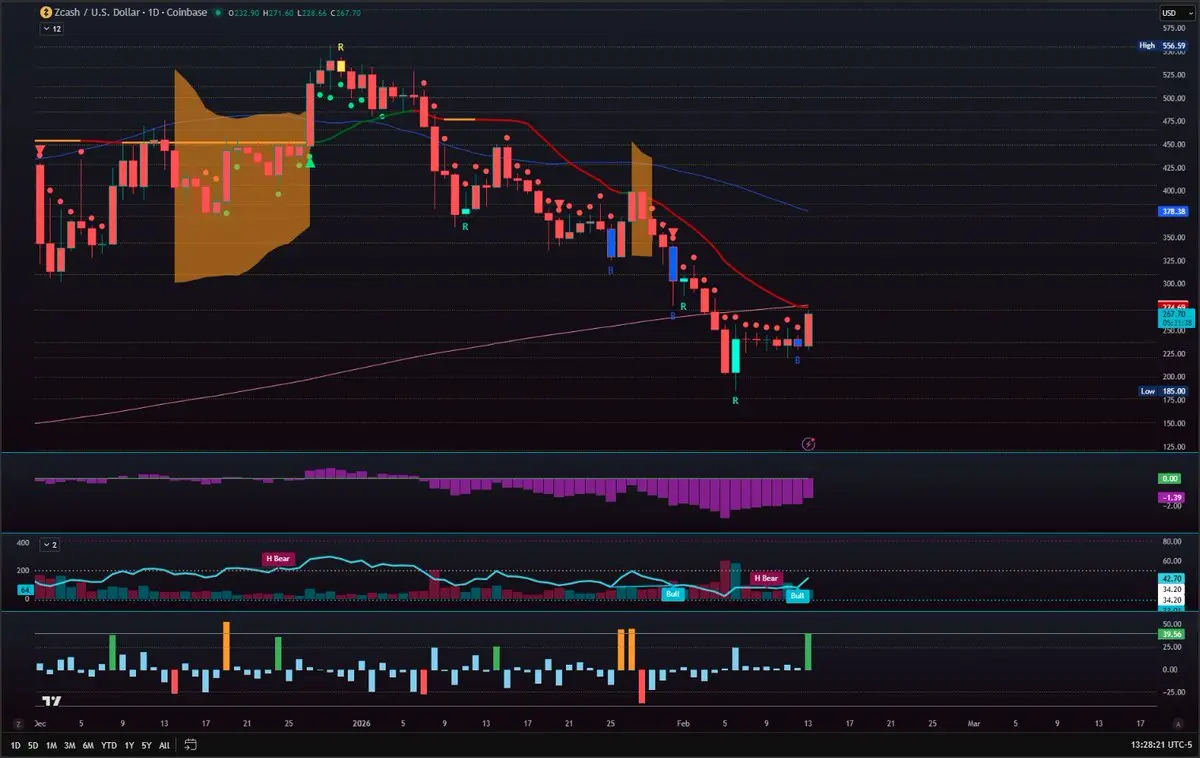Select the 3M time range
The height and width of the screenshot is (758, 1200).
[x=69, y=744]
